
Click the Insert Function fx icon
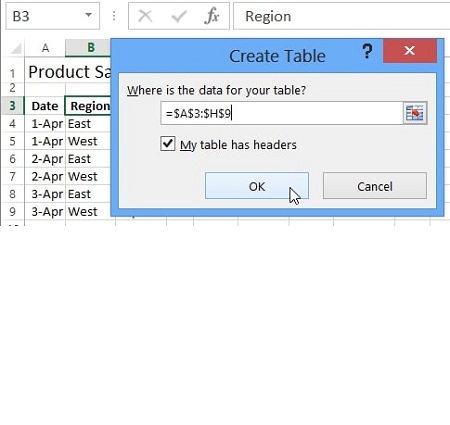[x=212, y=16]
